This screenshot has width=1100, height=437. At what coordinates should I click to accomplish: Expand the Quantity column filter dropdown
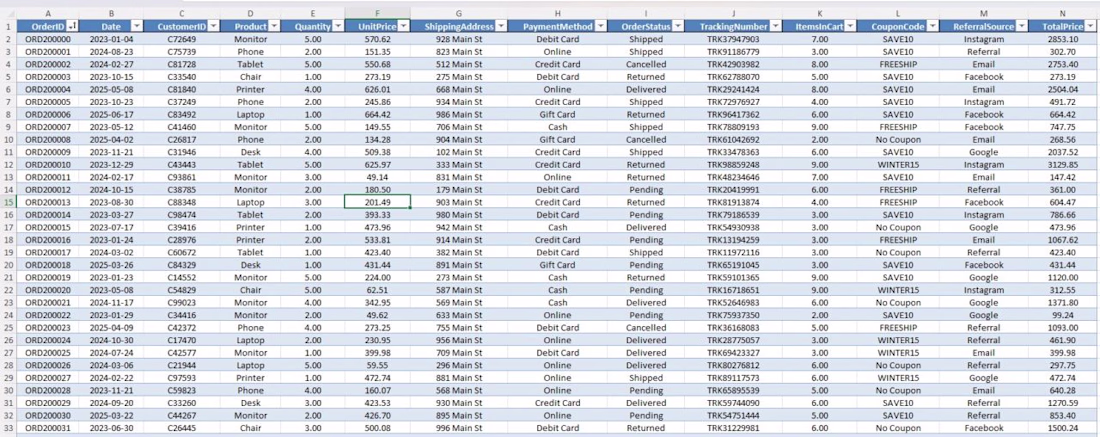pos(338,27)
